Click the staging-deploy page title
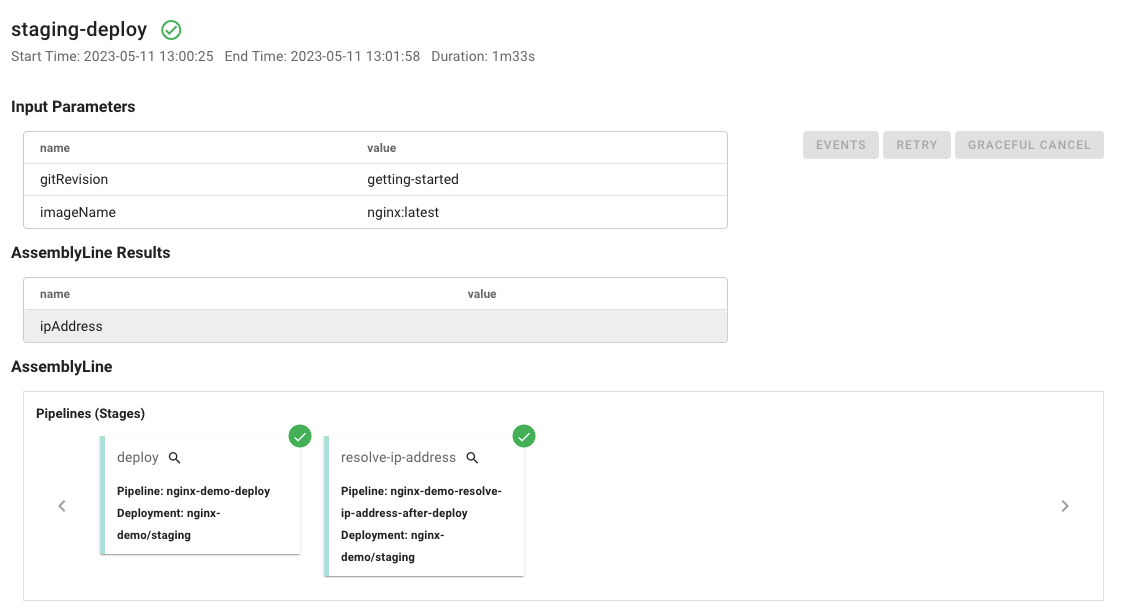1122x609 pixels. [79, 30]
